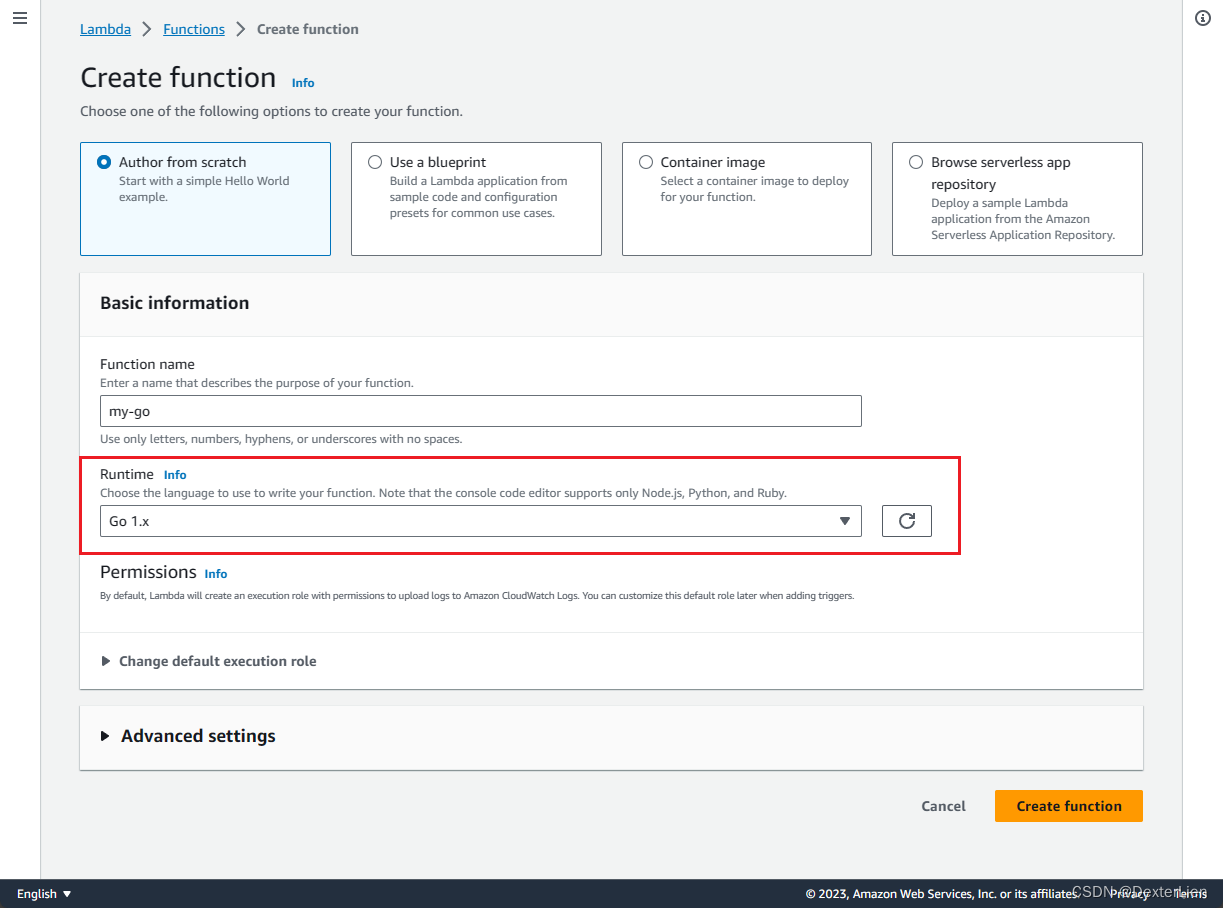The image size is (1223, 908).
Task: Open the Privacy footer link
Action: 1129,894
